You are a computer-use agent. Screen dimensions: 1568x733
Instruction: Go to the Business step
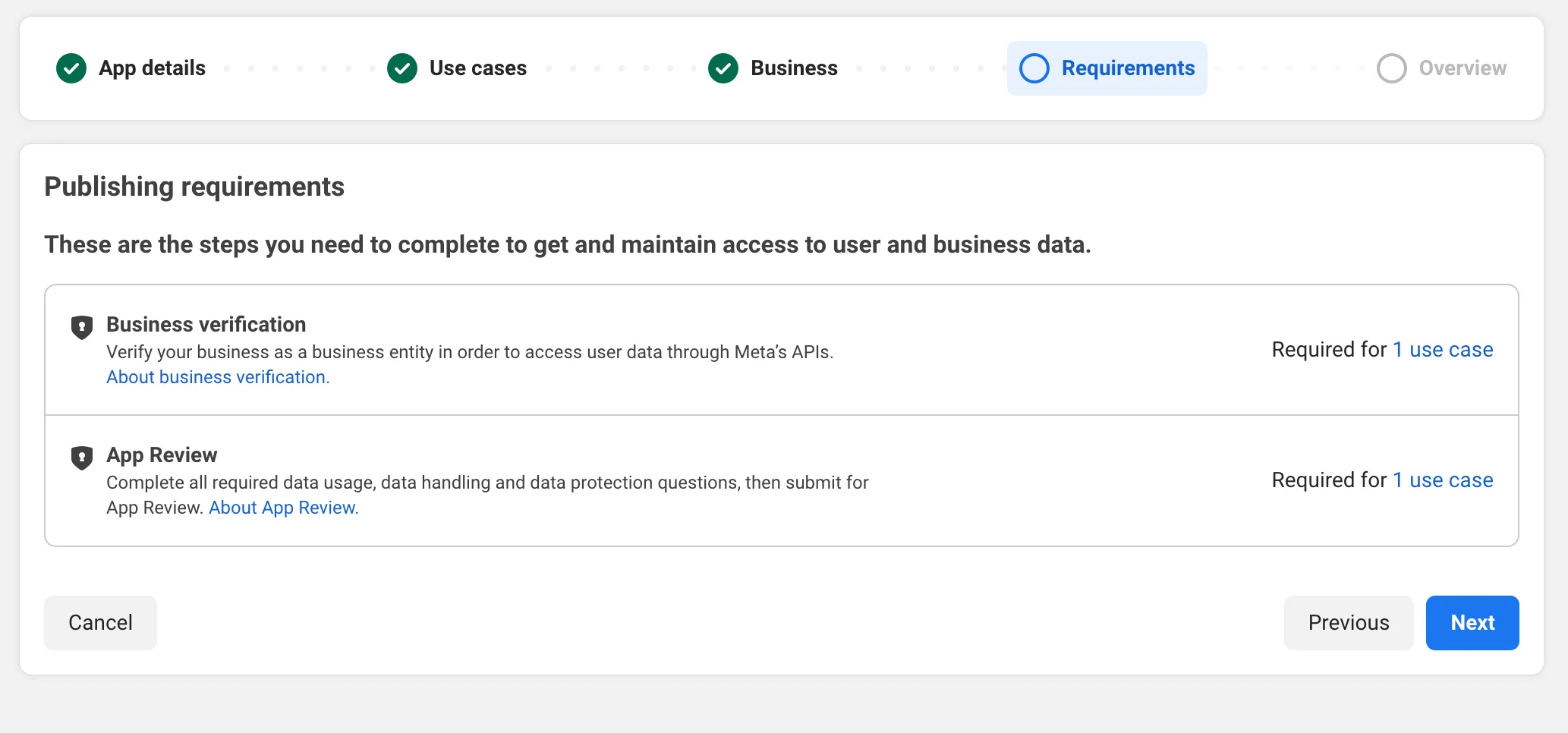pos(773,68)
